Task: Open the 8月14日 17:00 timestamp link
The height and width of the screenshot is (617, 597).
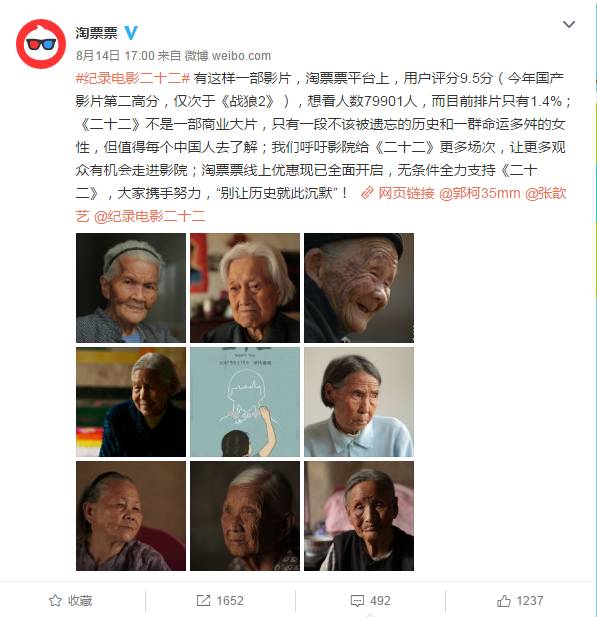Action: click(115, 55)
